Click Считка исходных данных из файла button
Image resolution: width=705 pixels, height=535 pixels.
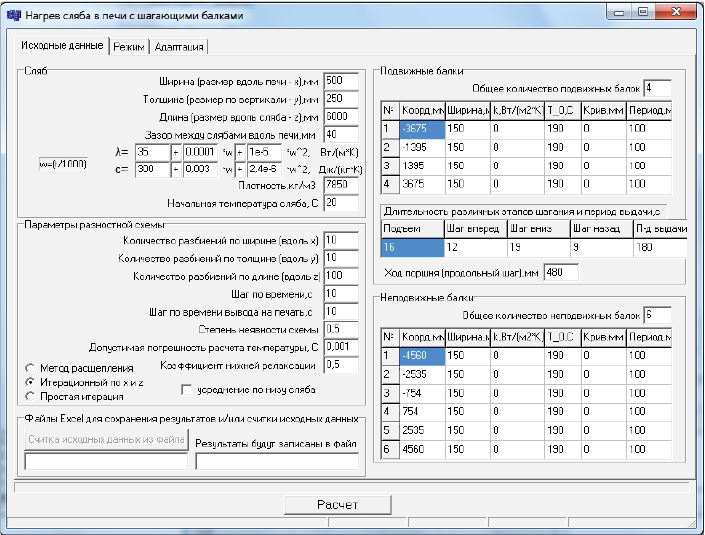105,439
